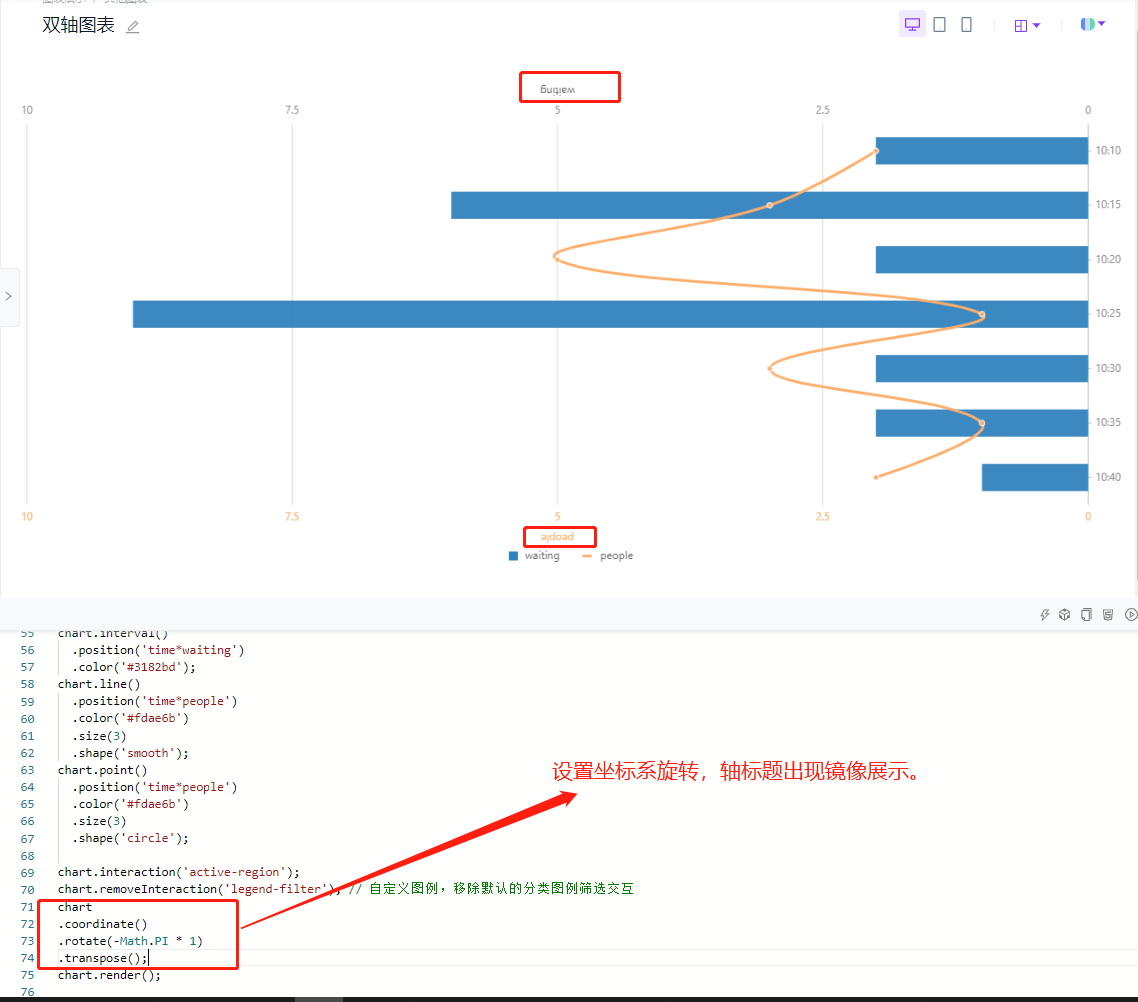Screen dimensions: 1138x1002
Task: Click code line 62 .shape('smooth')
Action: 130,753
